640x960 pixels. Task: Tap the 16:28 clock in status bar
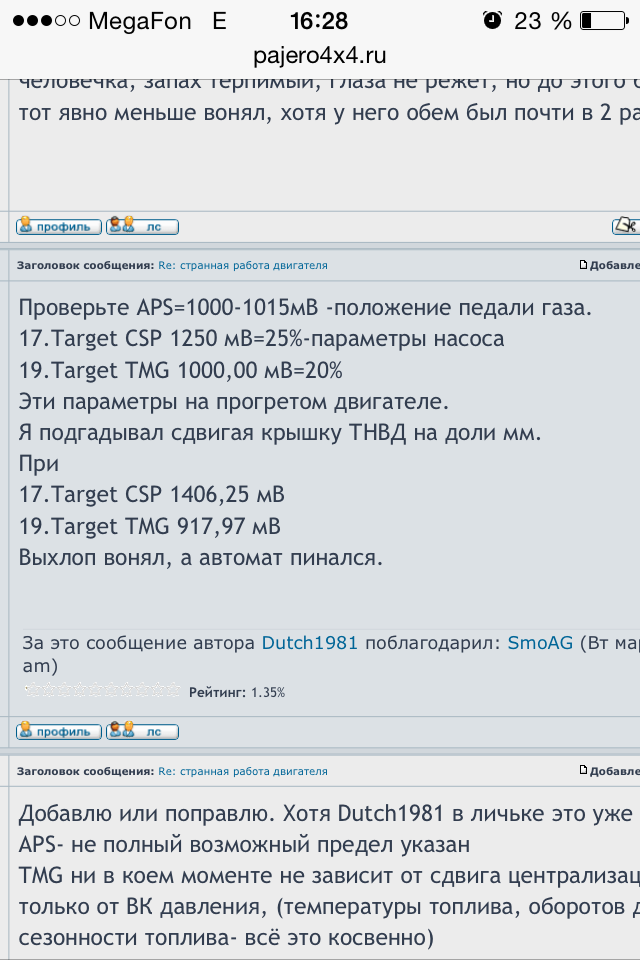318,21
